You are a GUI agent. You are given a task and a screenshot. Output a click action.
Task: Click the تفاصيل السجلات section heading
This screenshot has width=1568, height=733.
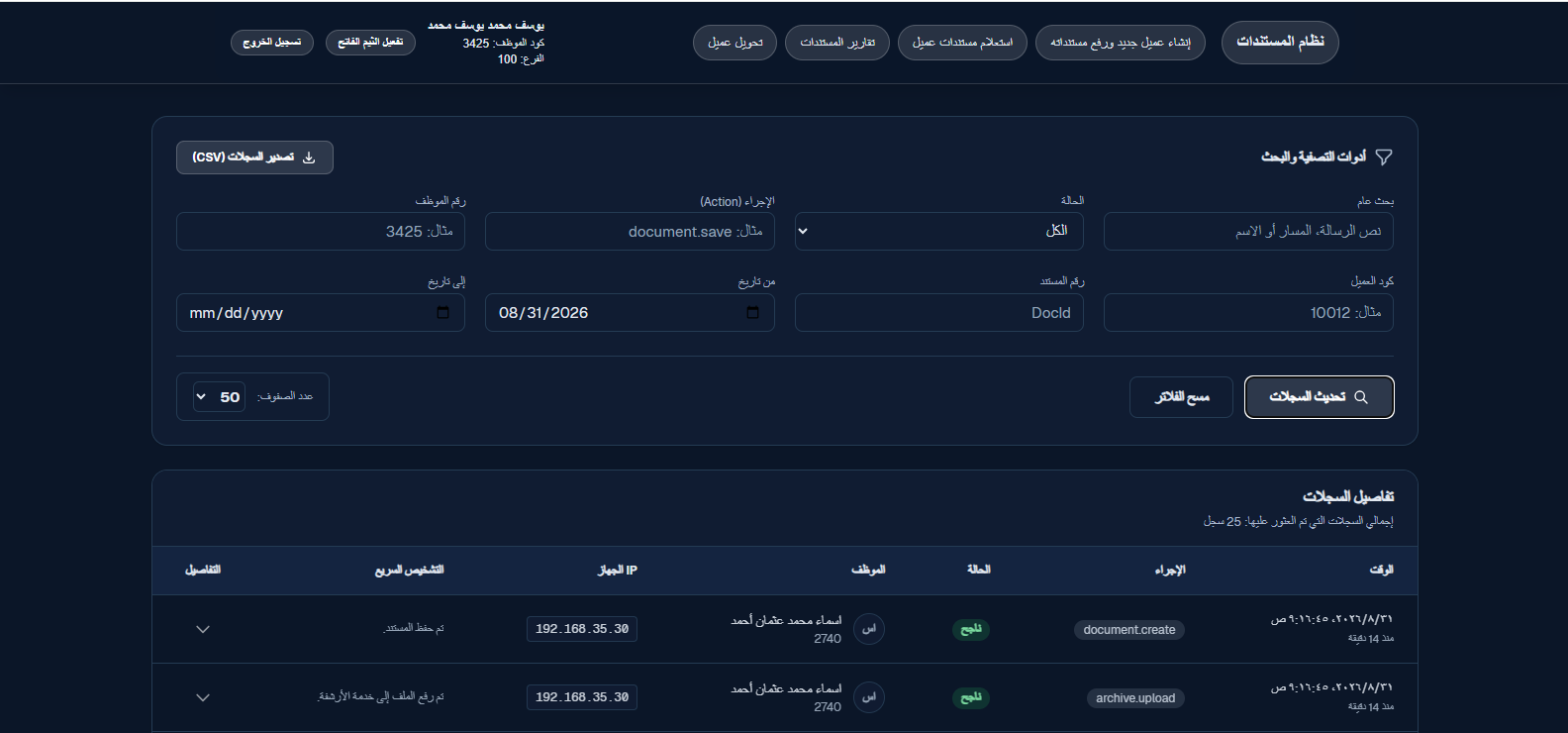1348,496
